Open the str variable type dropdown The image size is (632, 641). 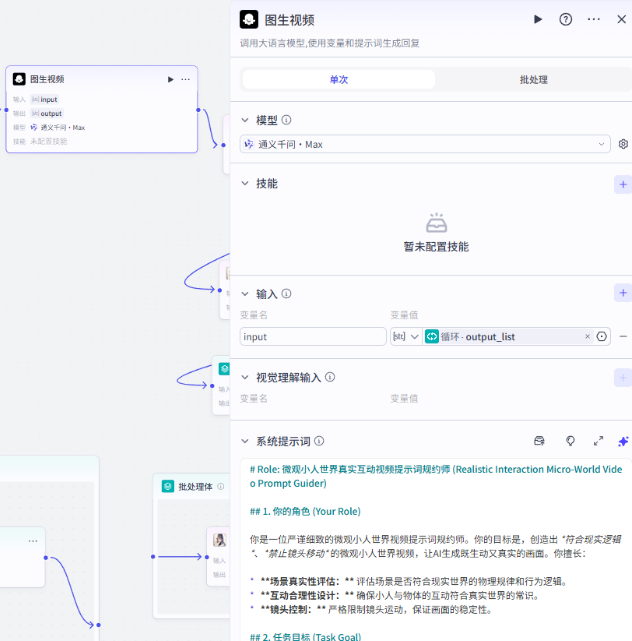pos(404,337)
